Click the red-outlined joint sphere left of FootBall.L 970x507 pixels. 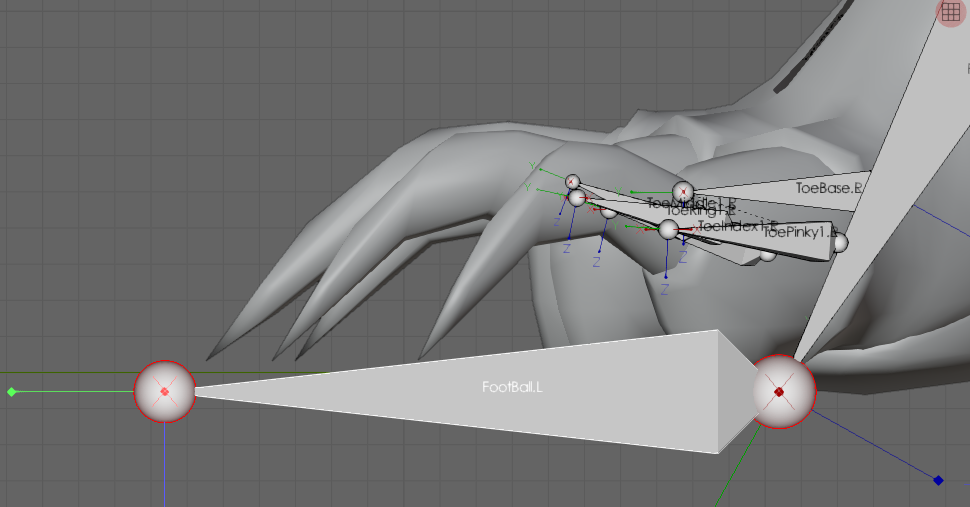(165, 391)
